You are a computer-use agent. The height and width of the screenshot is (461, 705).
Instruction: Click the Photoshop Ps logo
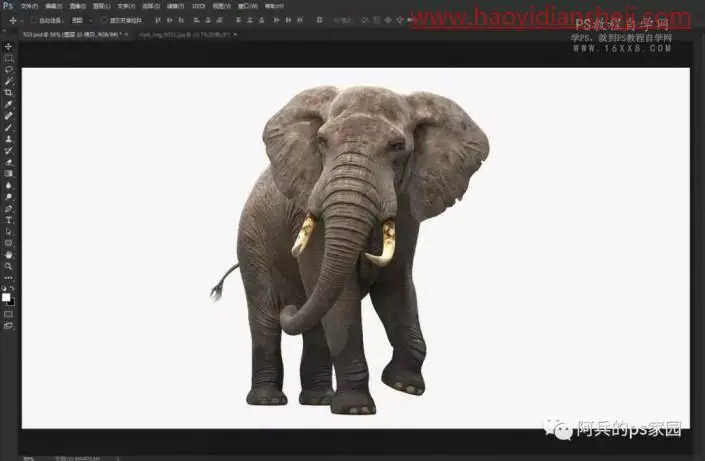click(x=8, y=6)
